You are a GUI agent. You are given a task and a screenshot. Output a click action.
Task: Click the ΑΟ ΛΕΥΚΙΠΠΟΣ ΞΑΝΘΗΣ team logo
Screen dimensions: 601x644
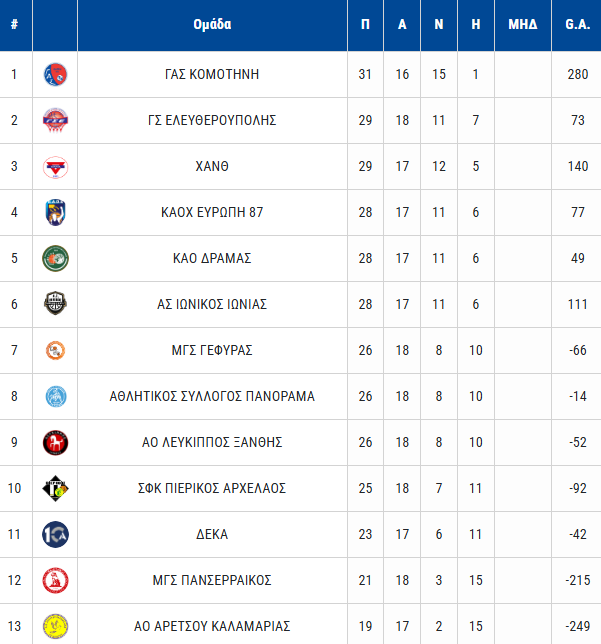click(55, 442)
